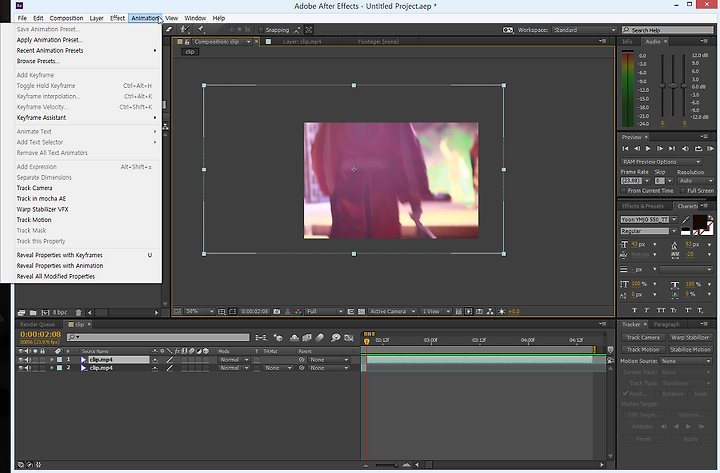Toggle the Draft 3D icon in the timeline
This screenshot has width=720, height=473.
coord(278,338)
